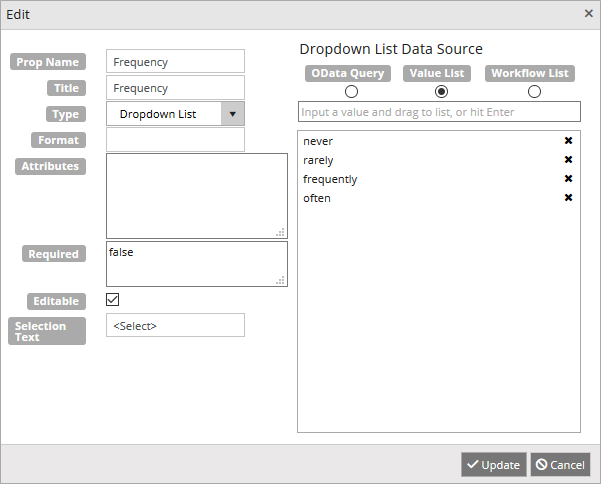The image size is (601, 484).
Task: Click into the Prop Name field
Action: [x=175, y=62]
